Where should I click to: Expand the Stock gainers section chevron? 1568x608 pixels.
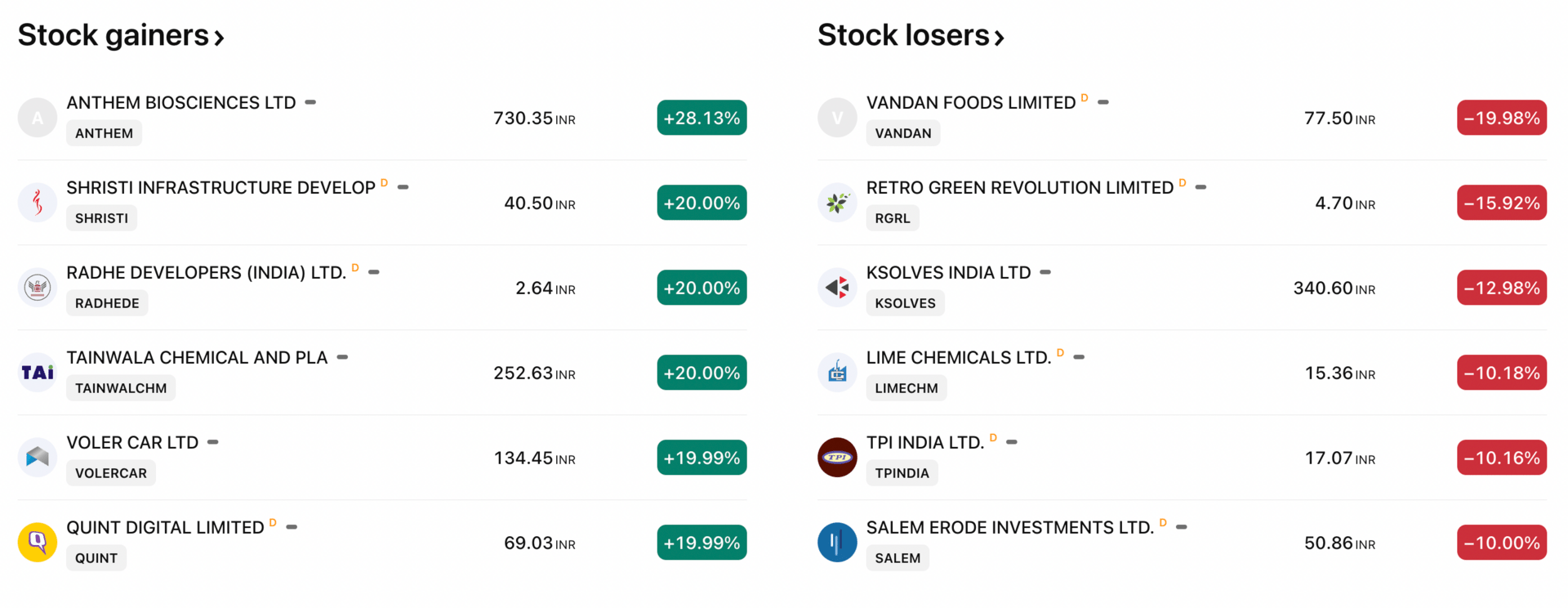pos(219,38)
